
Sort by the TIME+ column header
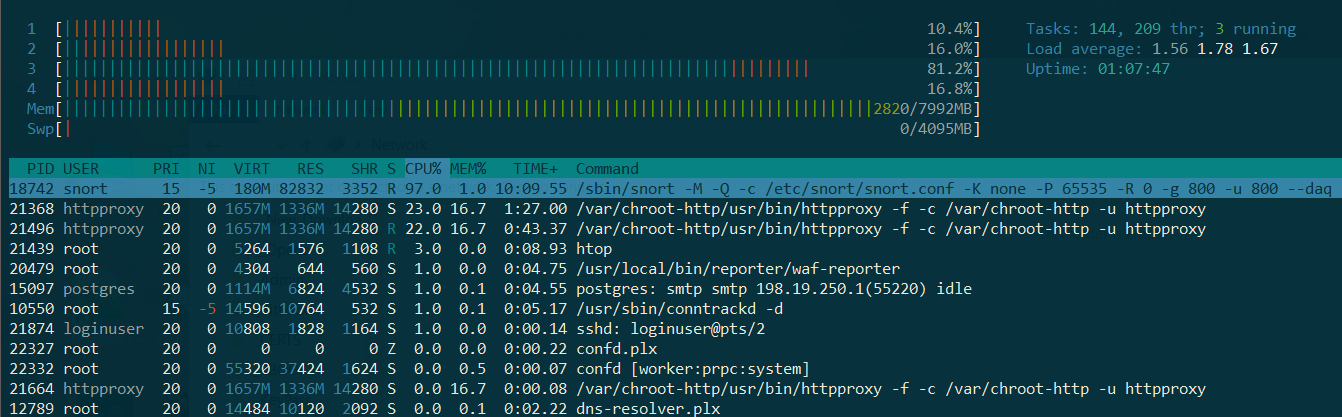coord(536,168)
